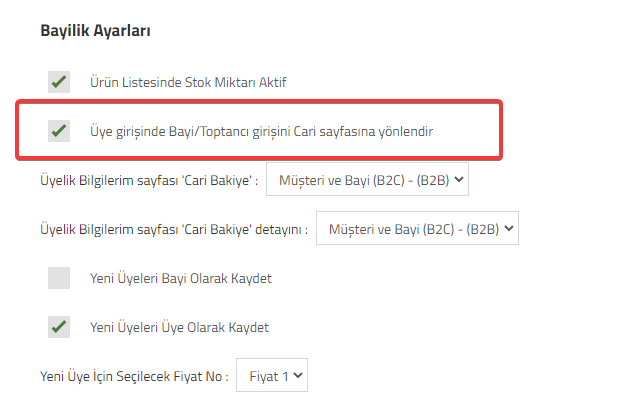
Task: Click chevron arrow on Fiyat 1 select
Action: point(298,375)
